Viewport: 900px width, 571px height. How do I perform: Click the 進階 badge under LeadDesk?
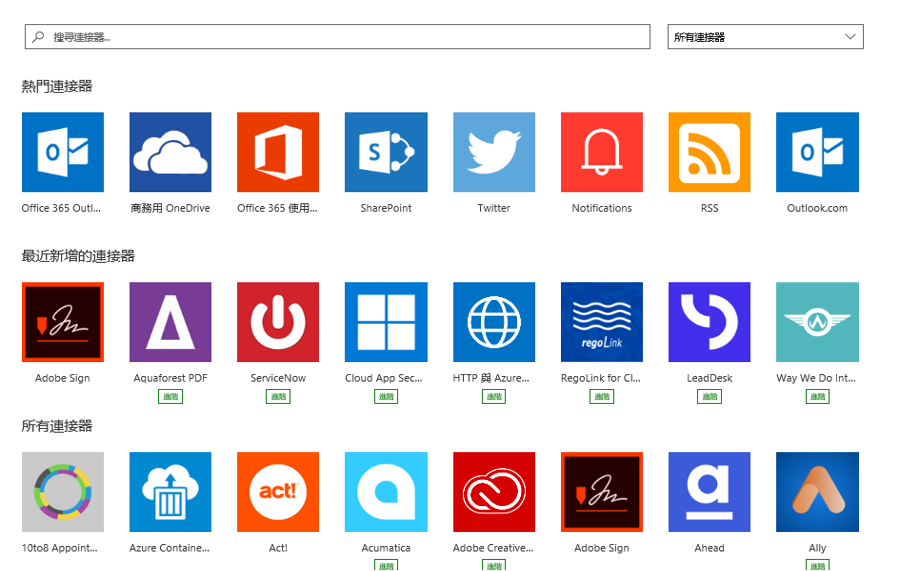(709, 397)
